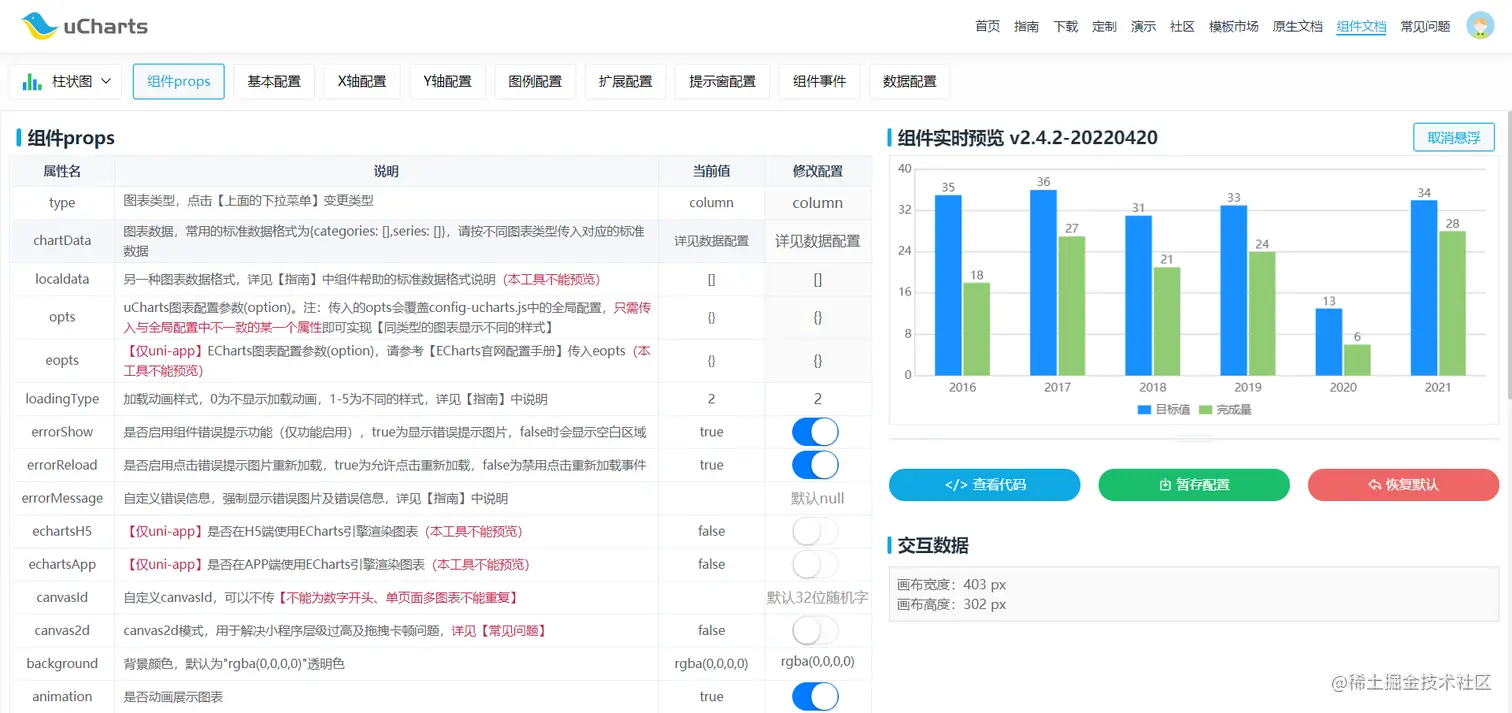This screenshot has height=713, width=1512.
Task: Switch to 基本配置 tab
Action: click(274, 82)
